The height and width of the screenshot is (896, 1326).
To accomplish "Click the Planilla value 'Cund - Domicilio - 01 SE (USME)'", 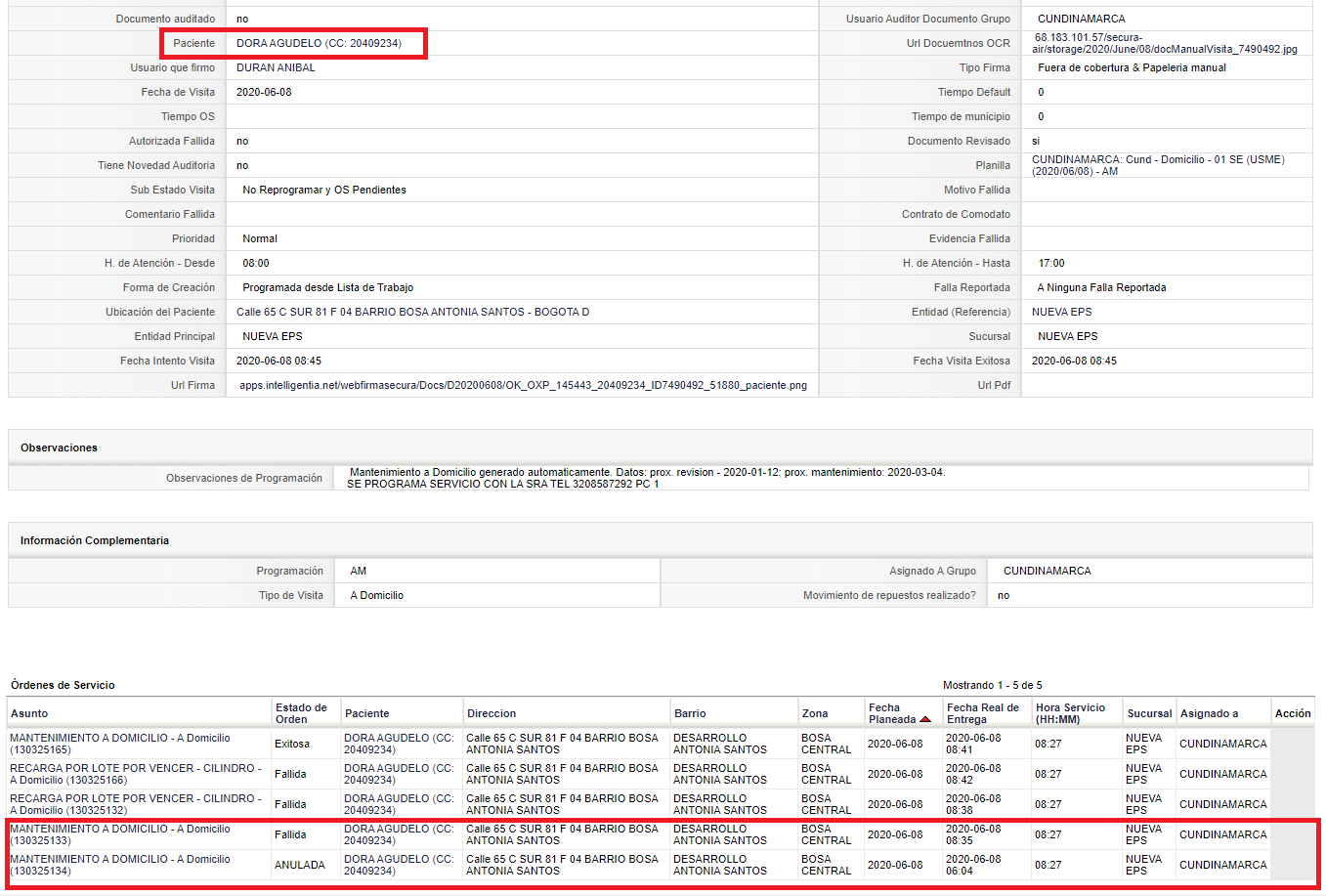I will [1158, 165].
